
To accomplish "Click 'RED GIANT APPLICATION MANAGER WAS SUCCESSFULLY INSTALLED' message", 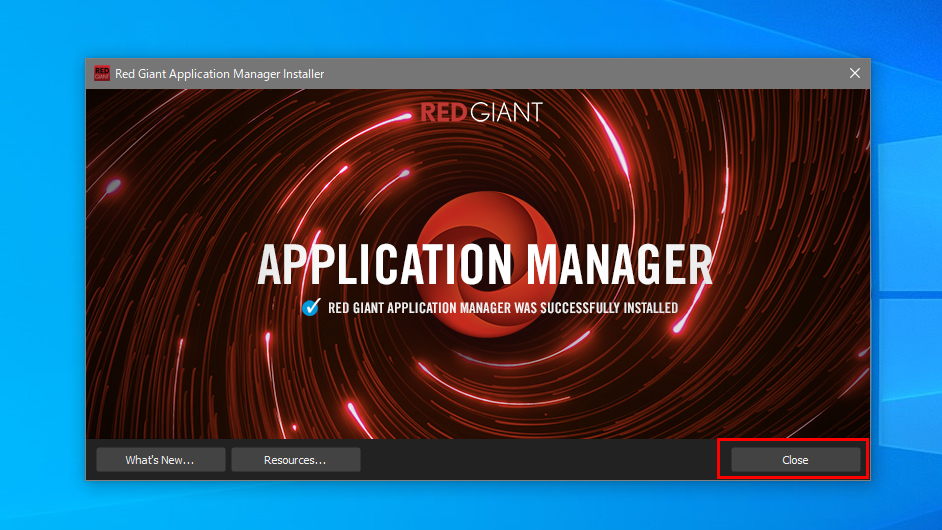I will [503, 308].
